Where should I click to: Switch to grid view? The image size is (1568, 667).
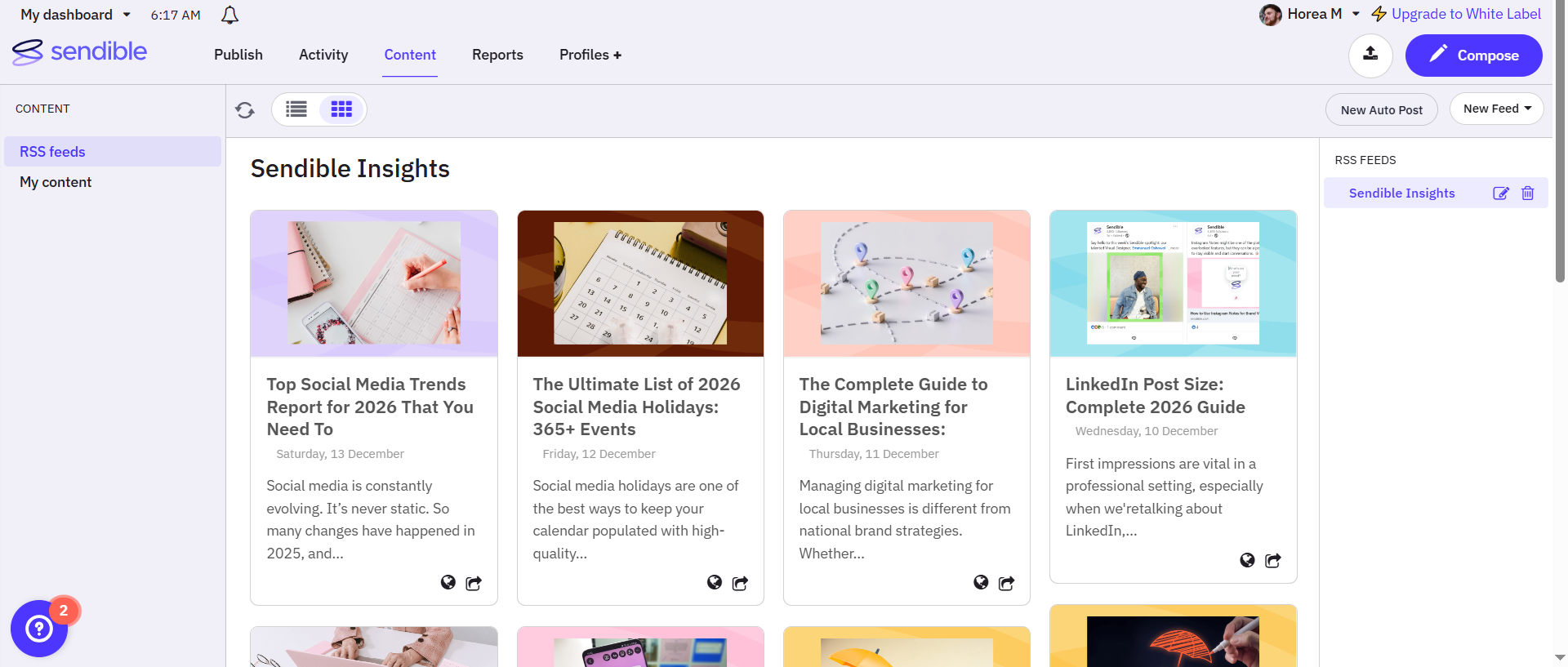coord(341,109)
